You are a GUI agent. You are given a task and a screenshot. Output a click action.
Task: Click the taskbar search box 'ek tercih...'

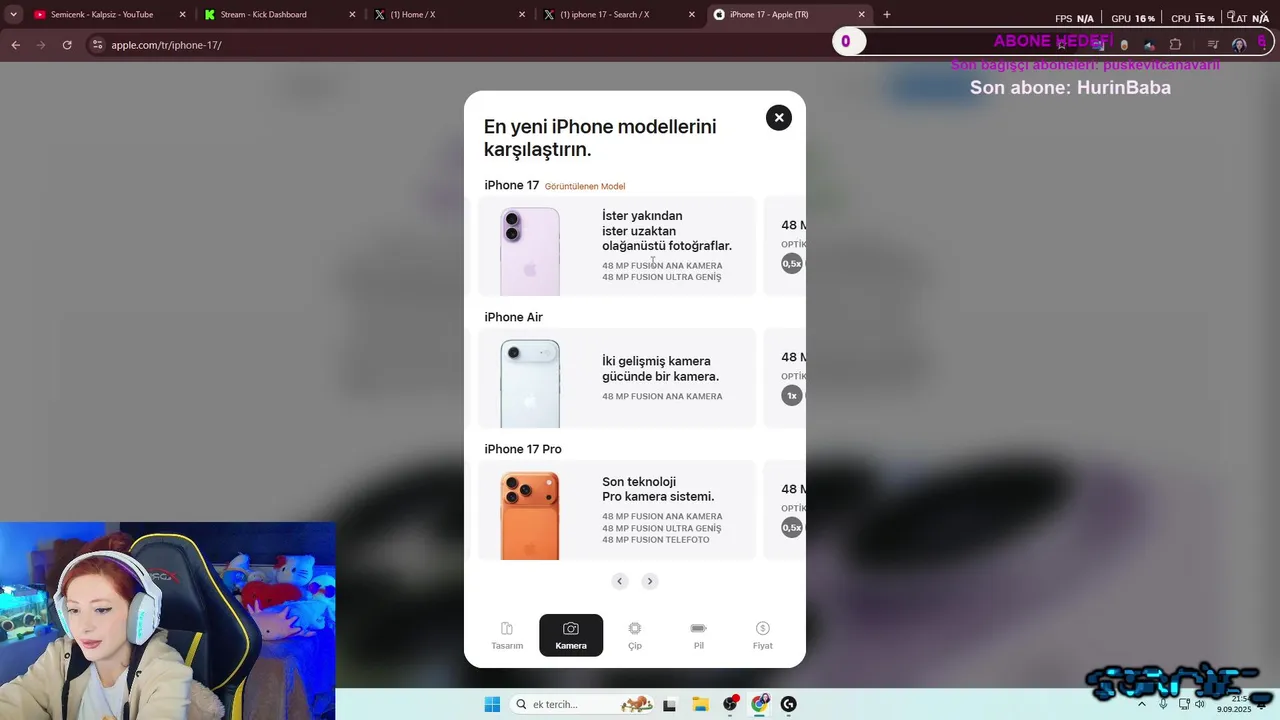pos(584,704)
